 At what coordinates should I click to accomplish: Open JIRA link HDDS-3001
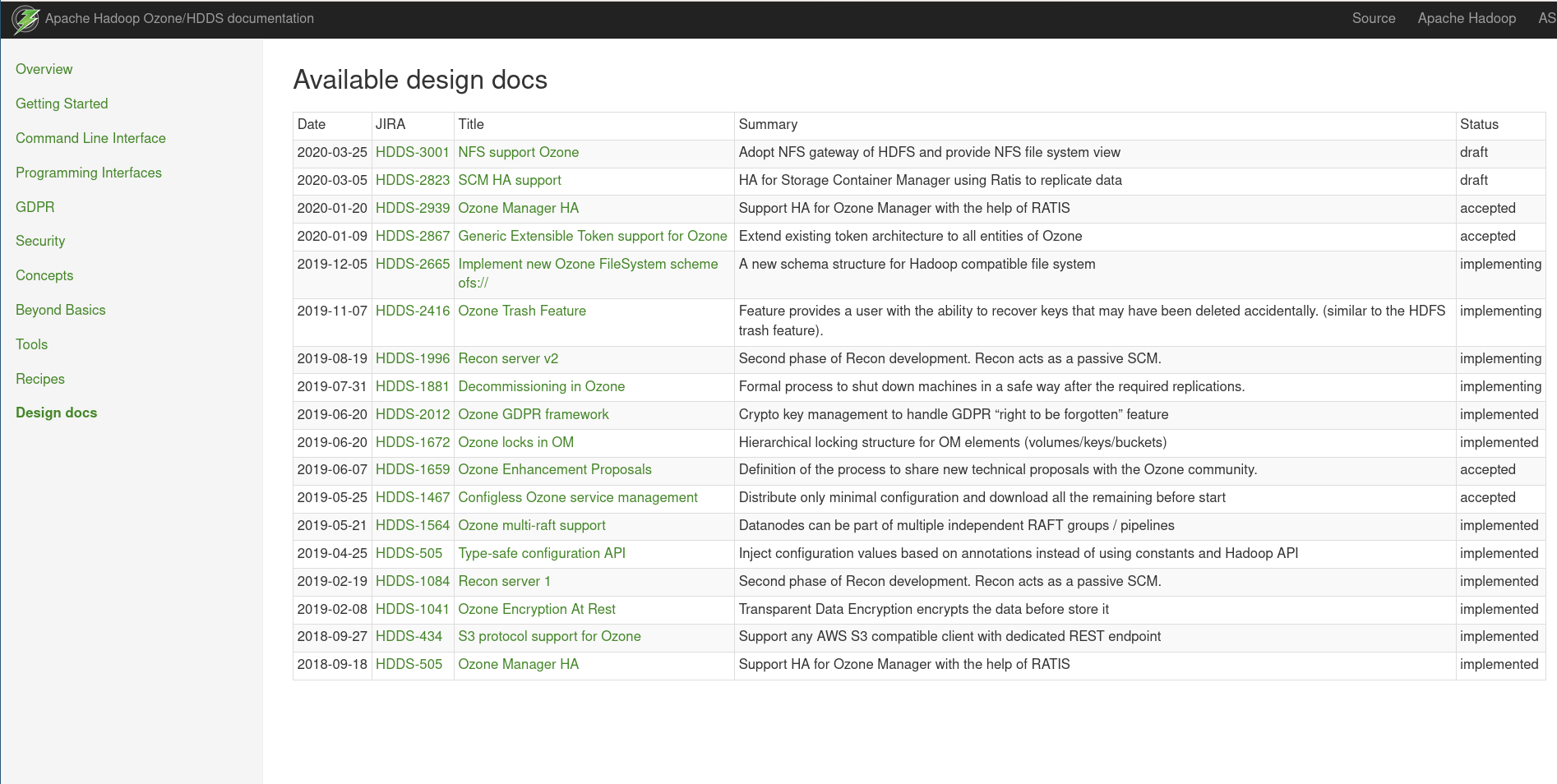coord(413,152)
